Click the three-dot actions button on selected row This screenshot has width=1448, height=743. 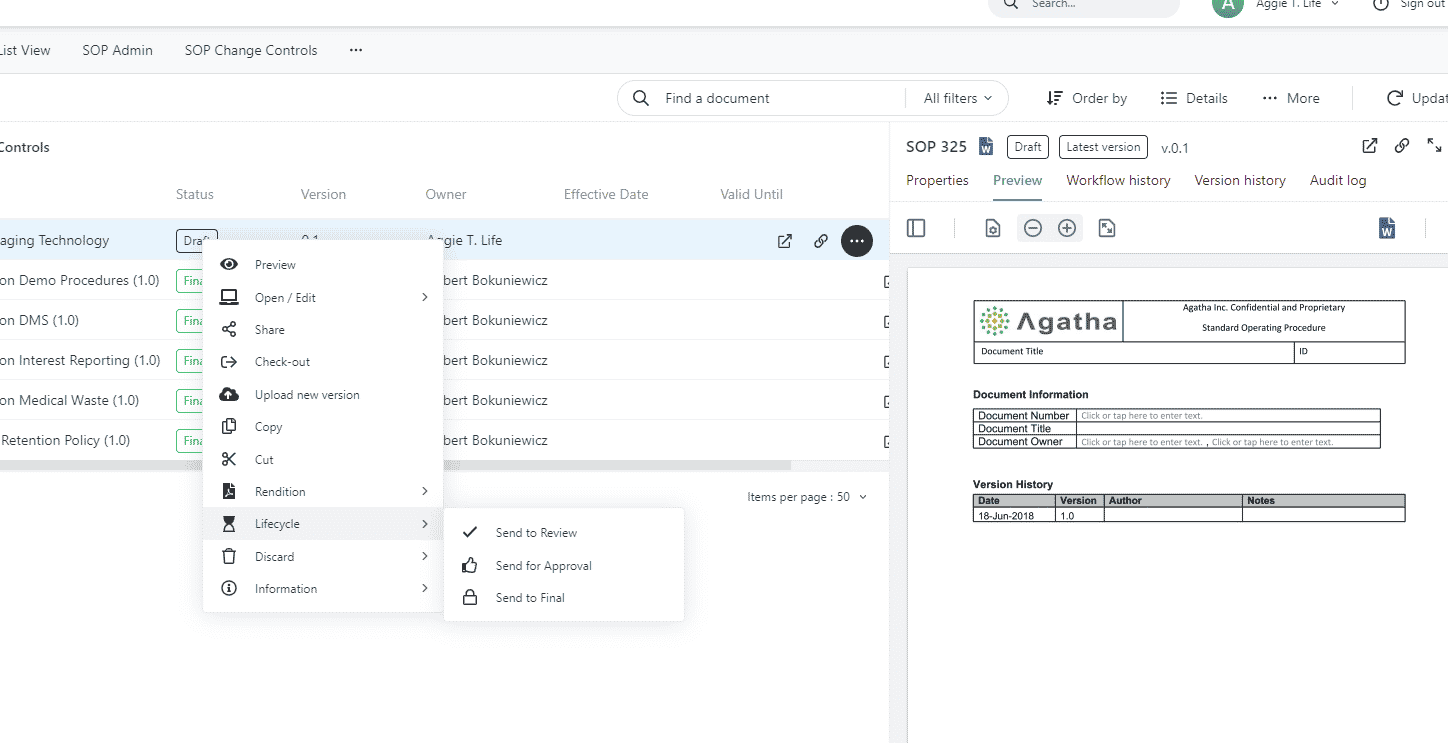857,241
